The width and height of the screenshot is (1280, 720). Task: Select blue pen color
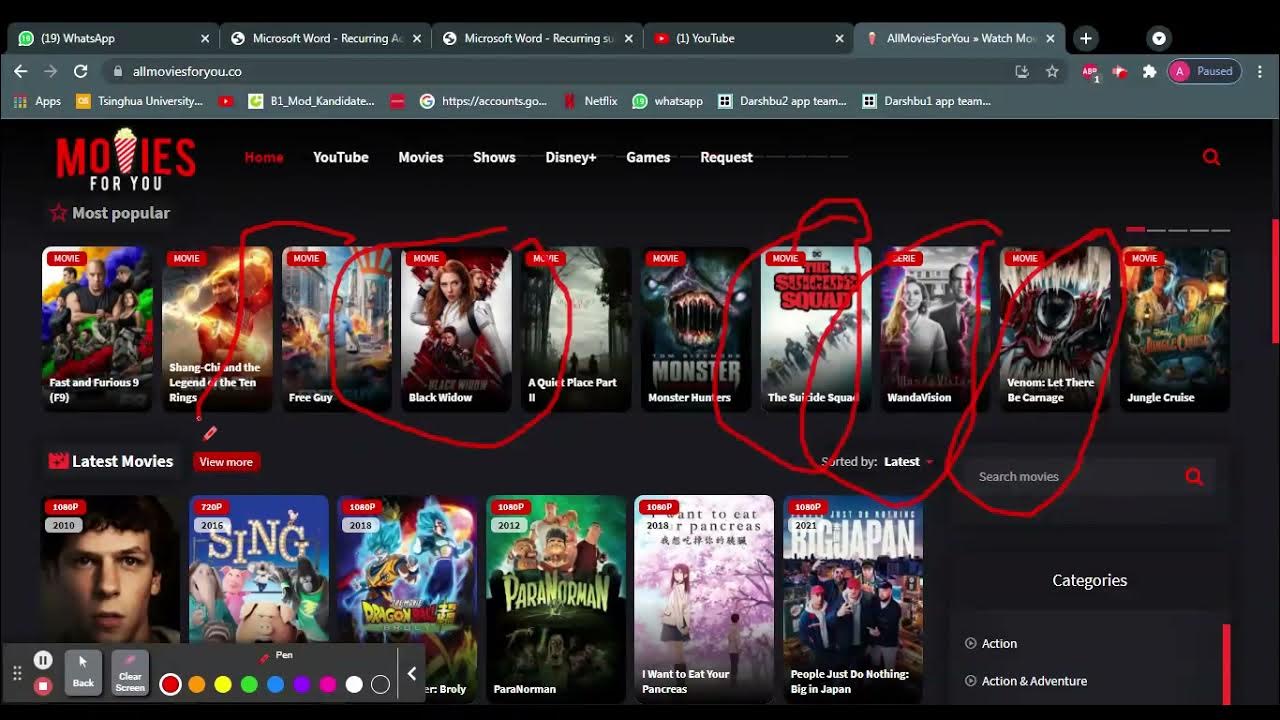coord(276,684)
